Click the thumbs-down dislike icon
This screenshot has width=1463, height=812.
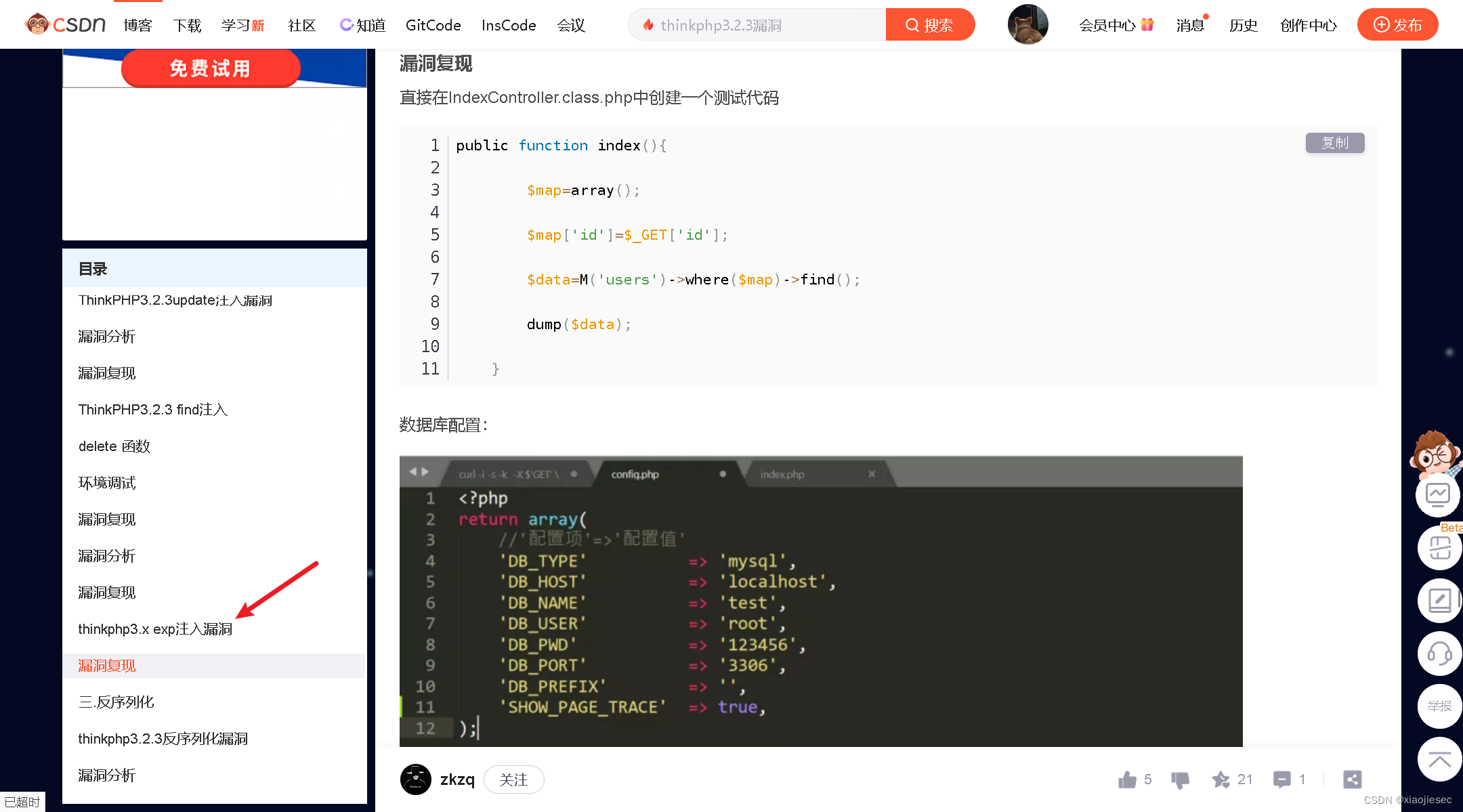[1180, 780]
